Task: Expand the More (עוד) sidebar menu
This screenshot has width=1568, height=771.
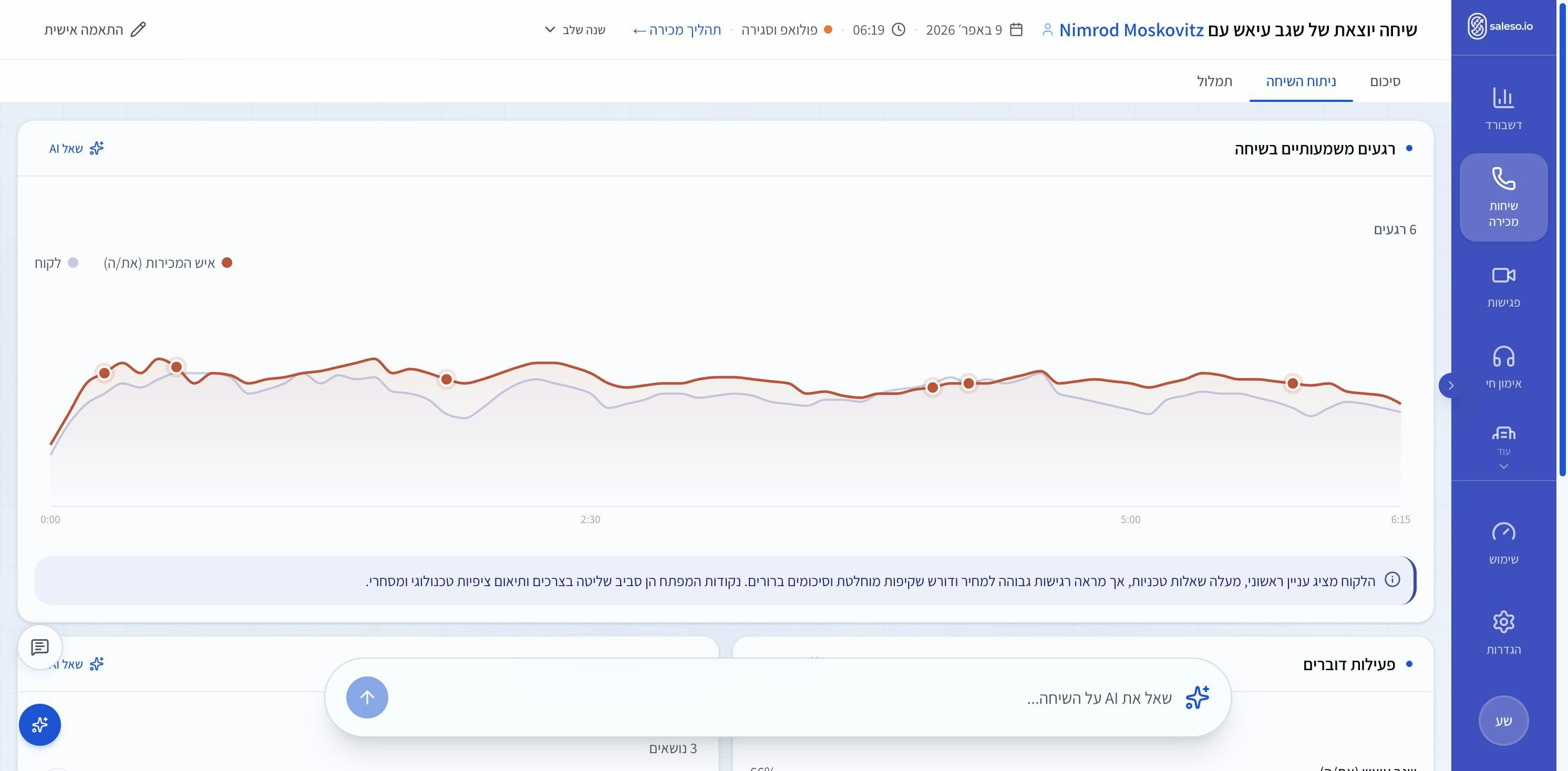Action: pos(1503,449)
